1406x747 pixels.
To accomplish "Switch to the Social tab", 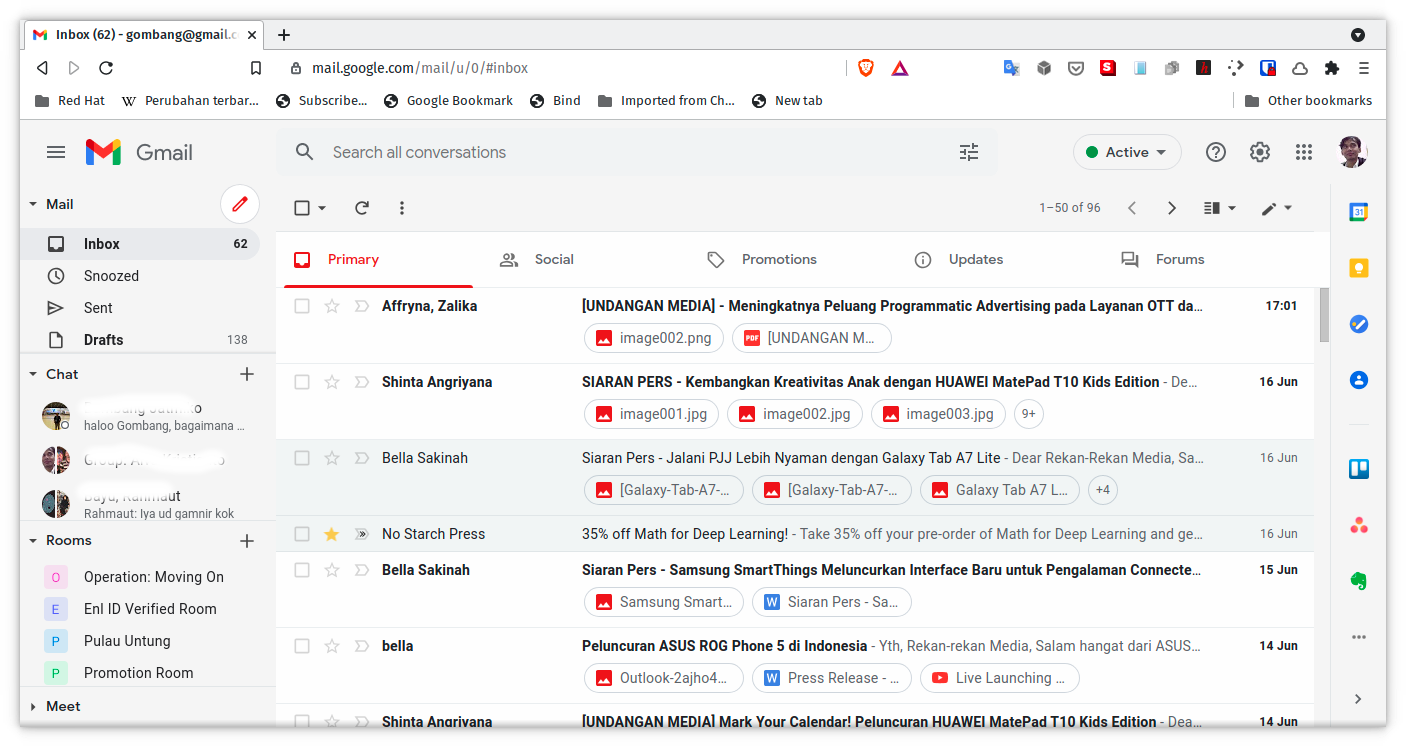I will (x=537, y=260).
